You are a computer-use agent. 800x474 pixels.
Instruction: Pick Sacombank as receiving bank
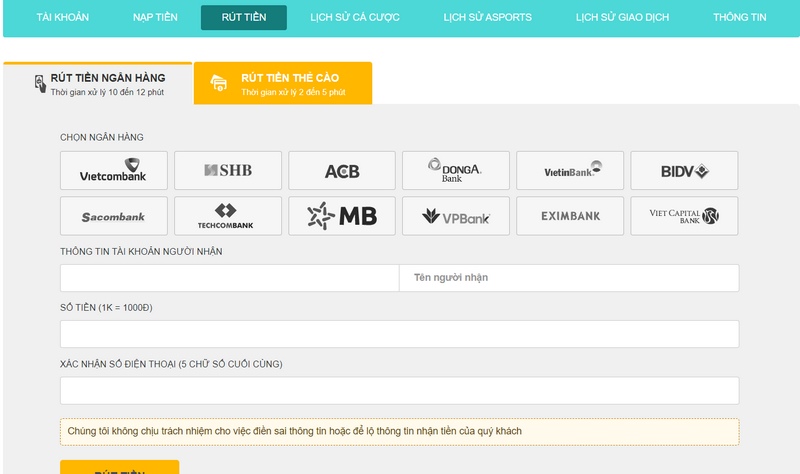[113, 216]
